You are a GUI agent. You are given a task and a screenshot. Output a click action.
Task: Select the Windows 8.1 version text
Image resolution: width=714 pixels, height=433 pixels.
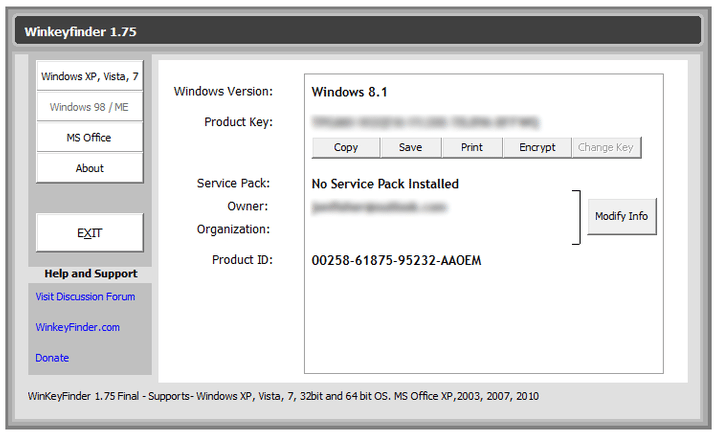tap(349, 92)
